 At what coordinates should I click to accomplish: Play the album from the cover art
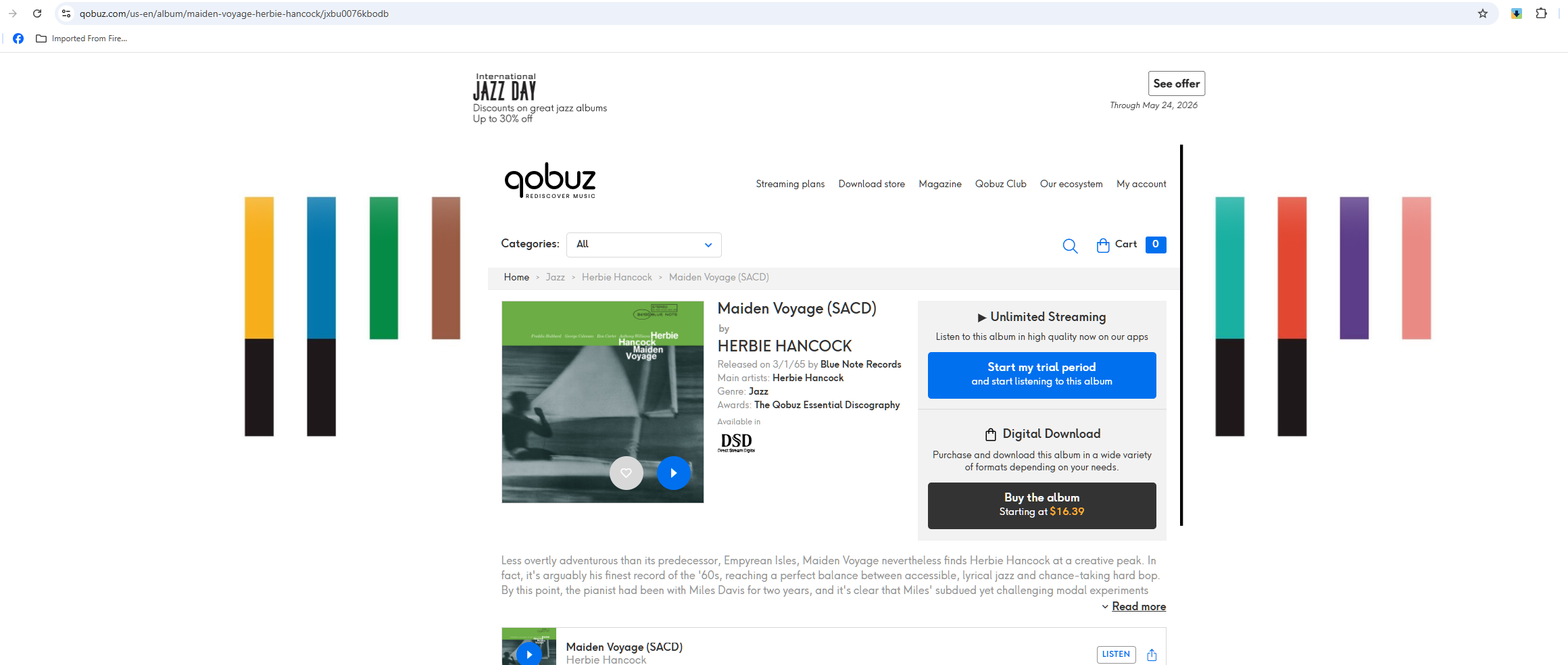[x=674, y=473]
